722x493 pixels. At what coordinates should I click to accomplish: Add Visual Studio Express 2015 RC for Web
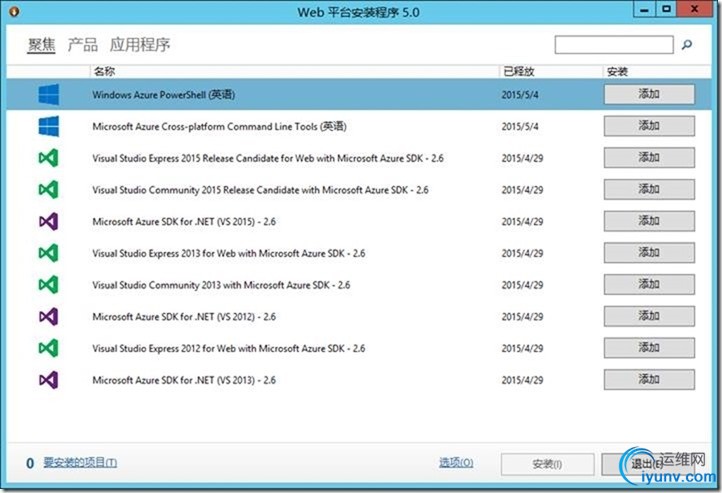point(649,158)
